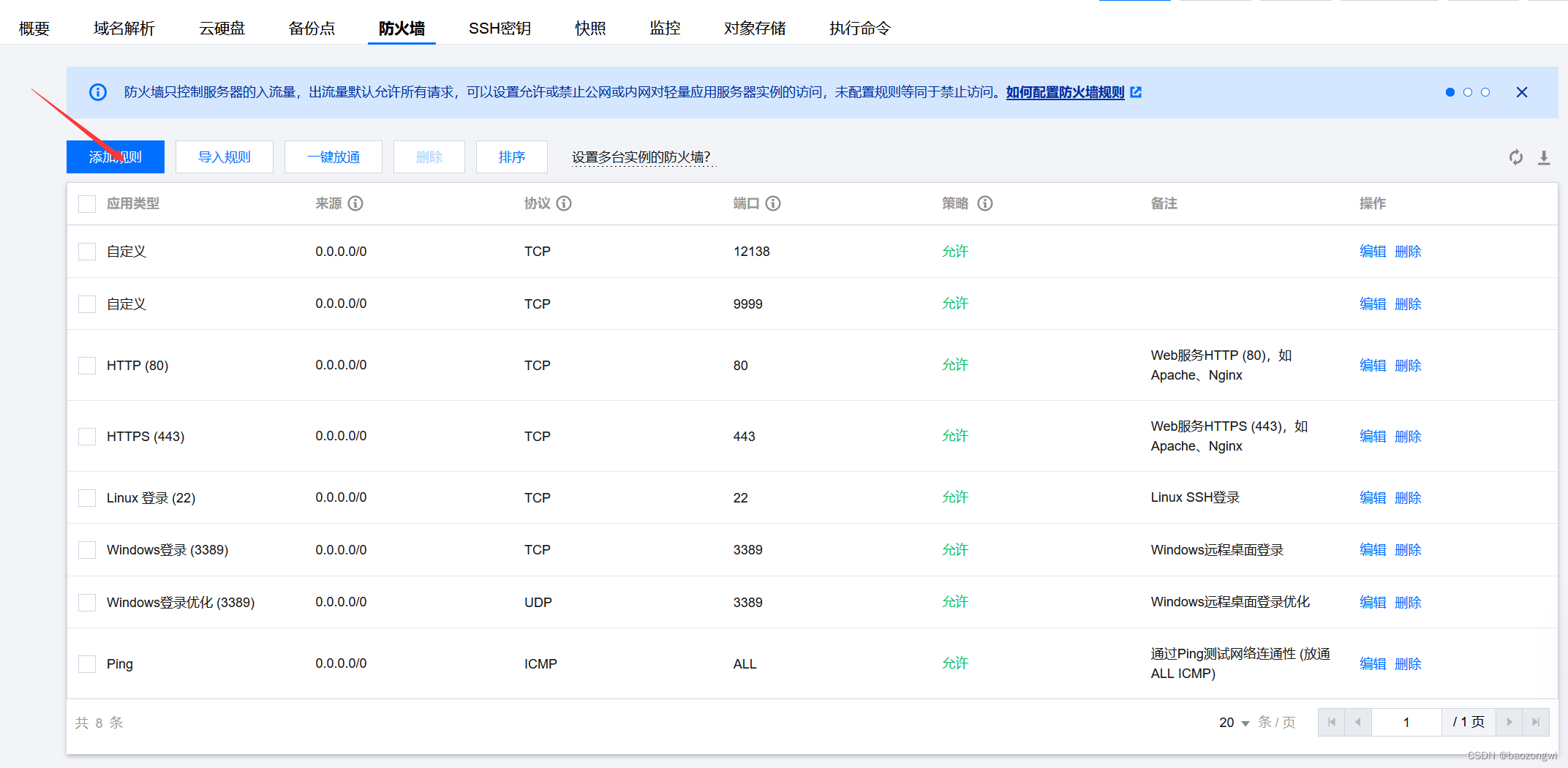Edit the Windows登录优化 UDP rule
Image resolution: width=1568 pixels, height=768 pixels.
(x=1373, y=603)
